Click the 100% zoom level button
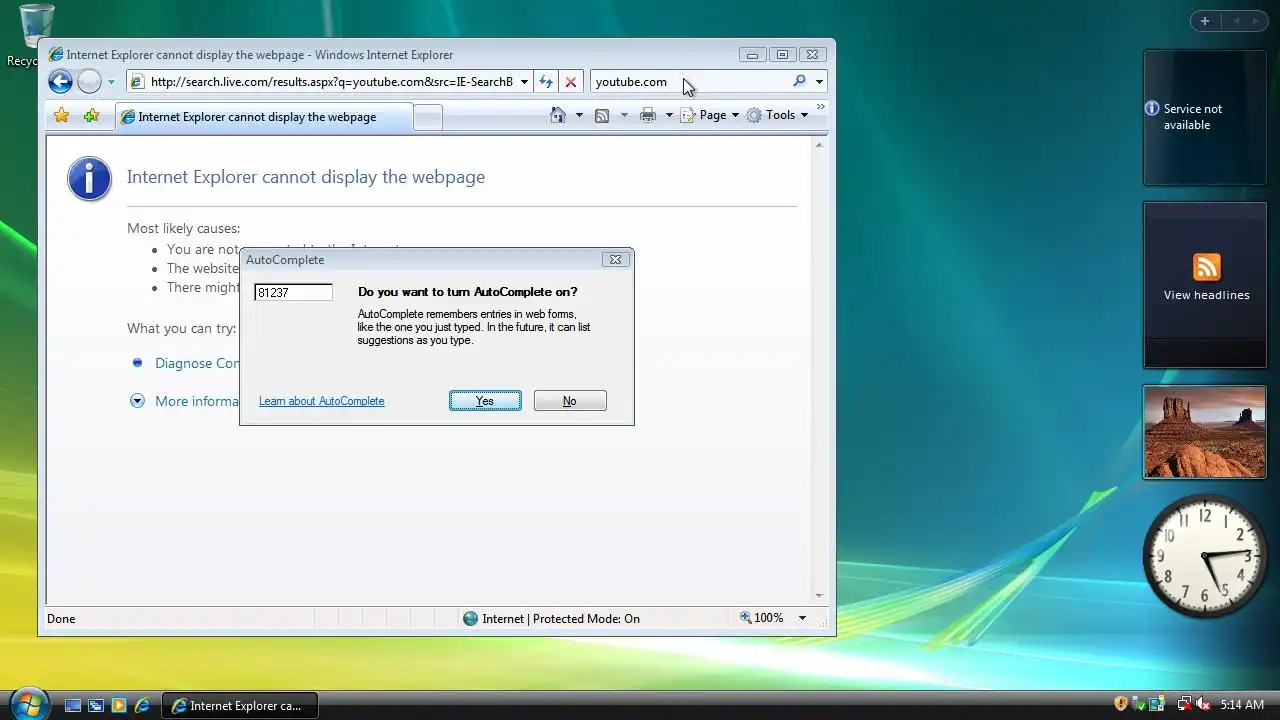 click(x=762, y=618)
